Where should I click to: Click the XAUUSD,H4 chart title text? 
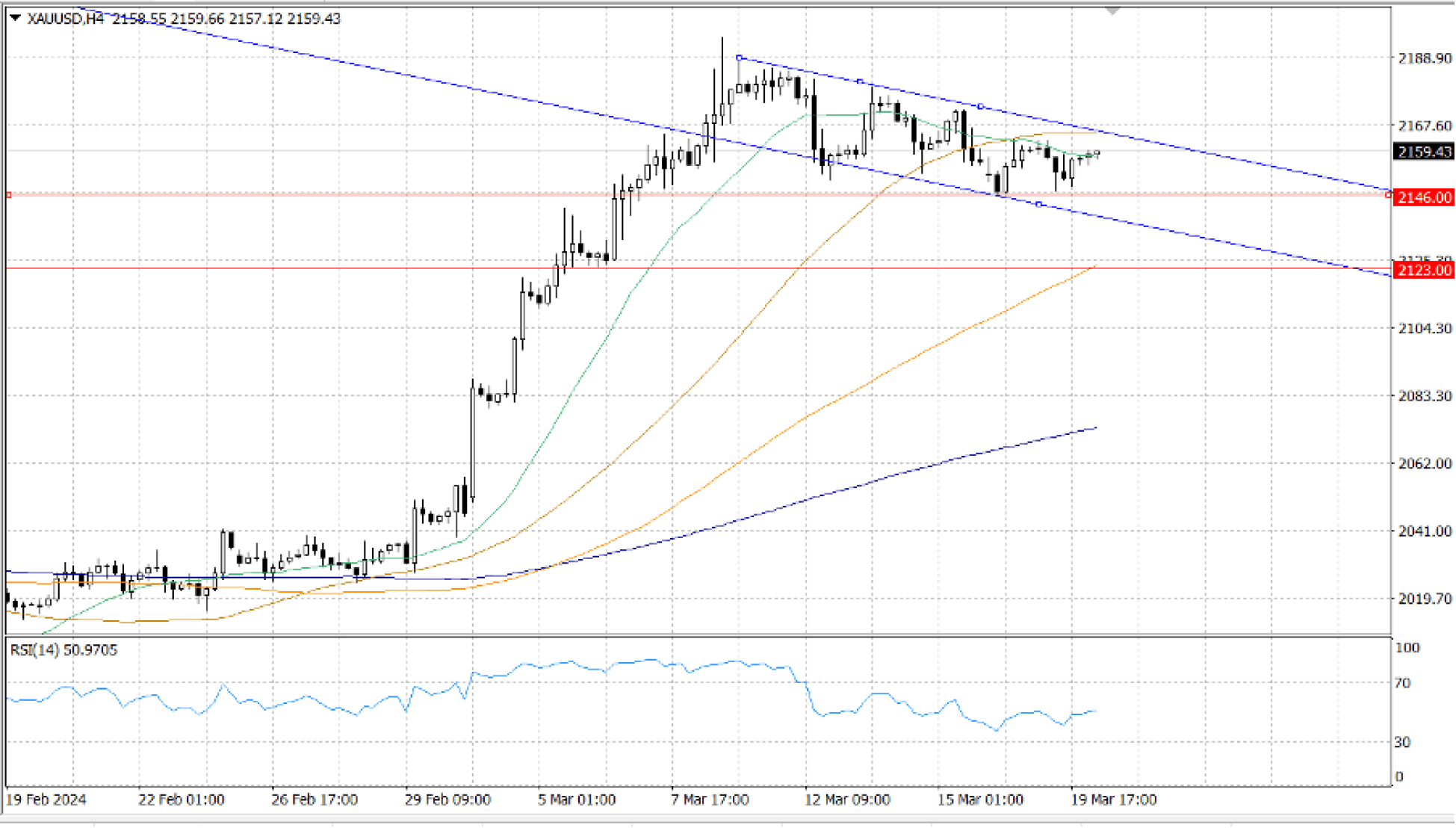pyautogui.click(x=65, y=19)
